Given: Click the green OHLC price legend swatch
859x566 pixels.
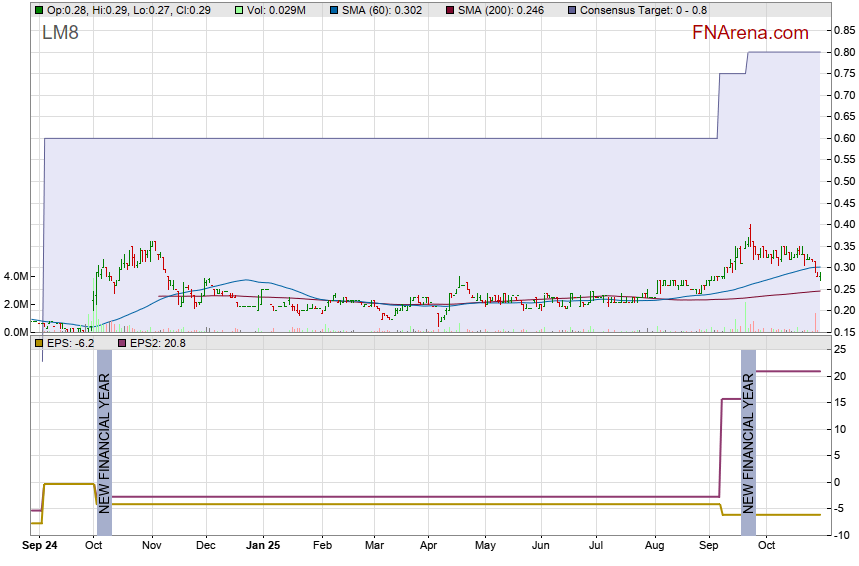Looking at the screenshot, I should pos(39,9).
